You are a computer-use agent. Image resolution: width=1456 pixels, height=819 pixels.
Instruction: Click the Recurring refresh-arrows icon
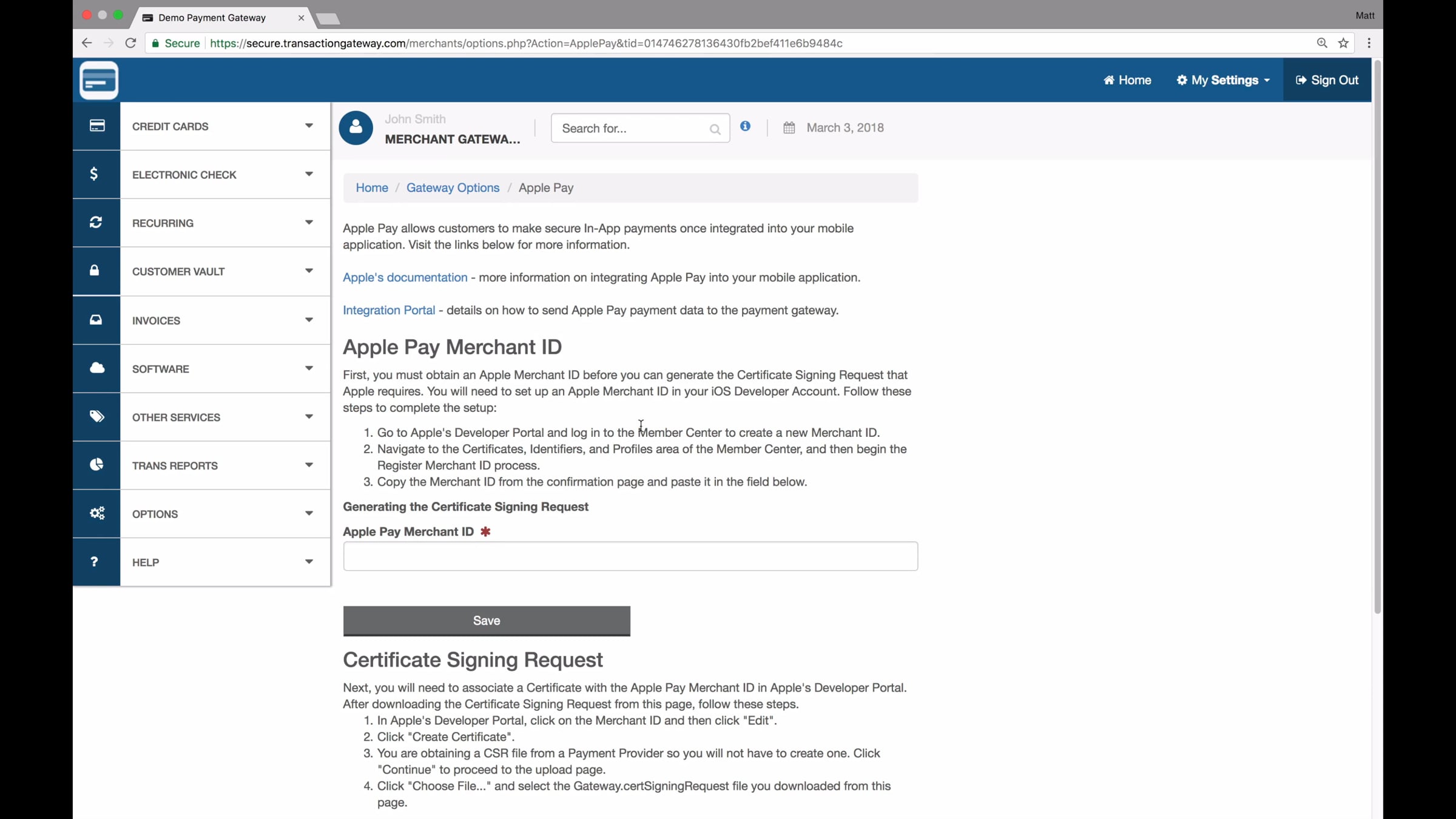click(96, 223)
